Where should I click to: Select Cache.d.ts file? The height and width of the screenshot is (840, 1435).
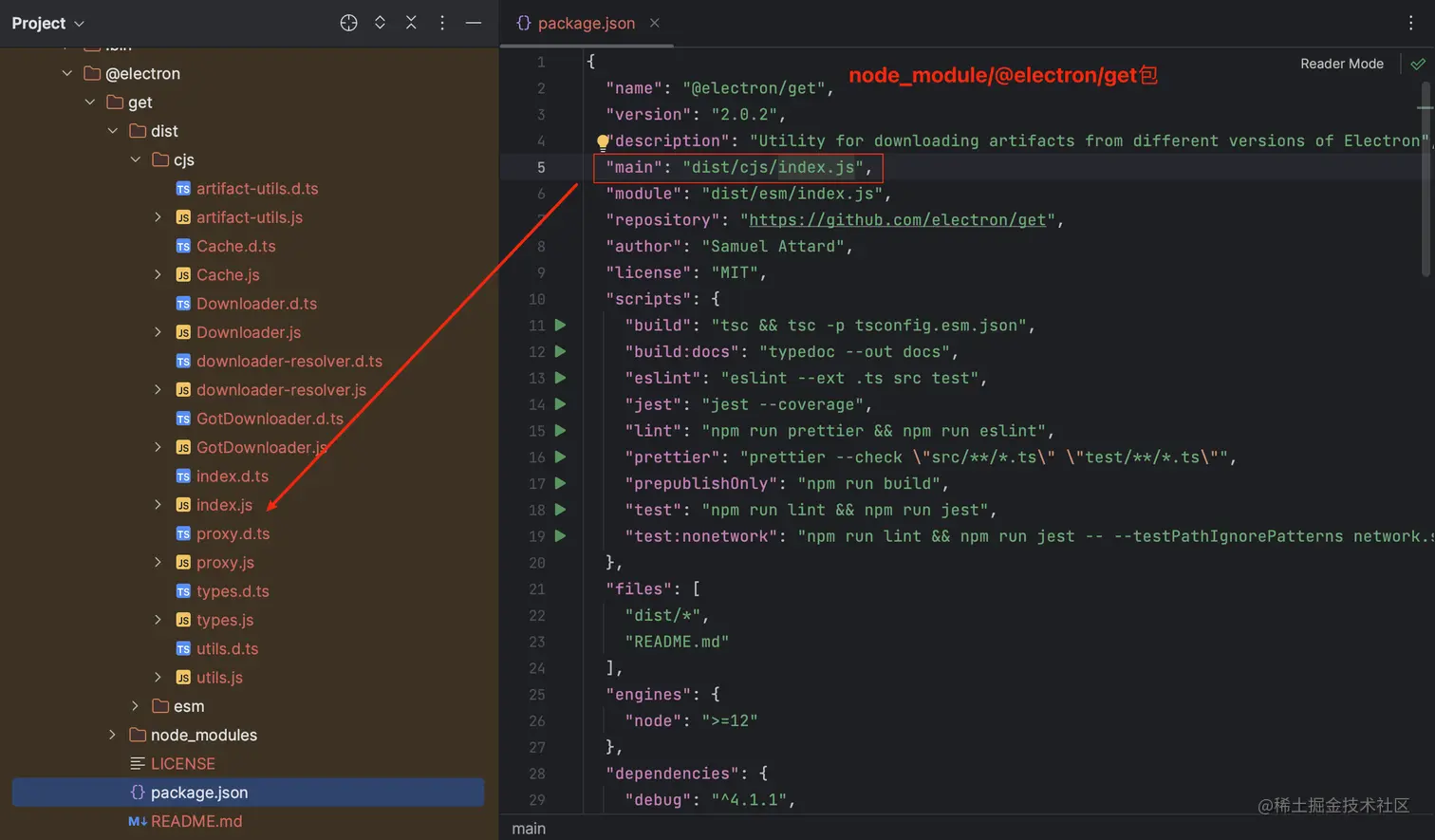pyautogui.click(x=236, y=246)
